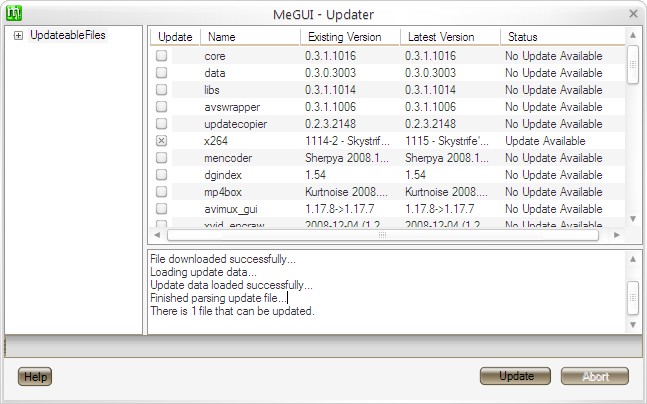Expand the UpdateableFiles tree node
Image resolution: width=647 pixels, height=404 pixels.
pos(18,35)
